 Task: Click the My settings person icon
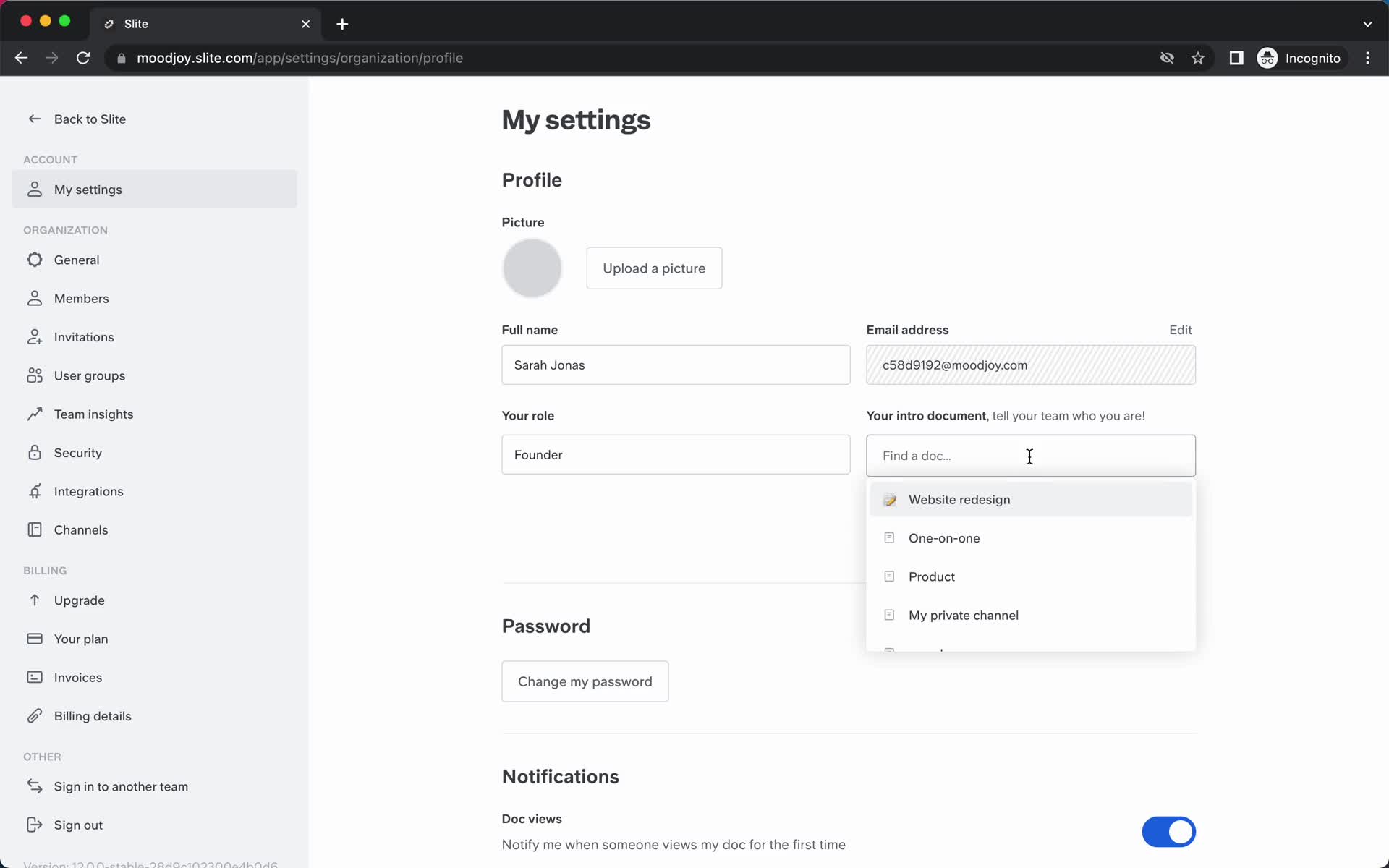34,189
